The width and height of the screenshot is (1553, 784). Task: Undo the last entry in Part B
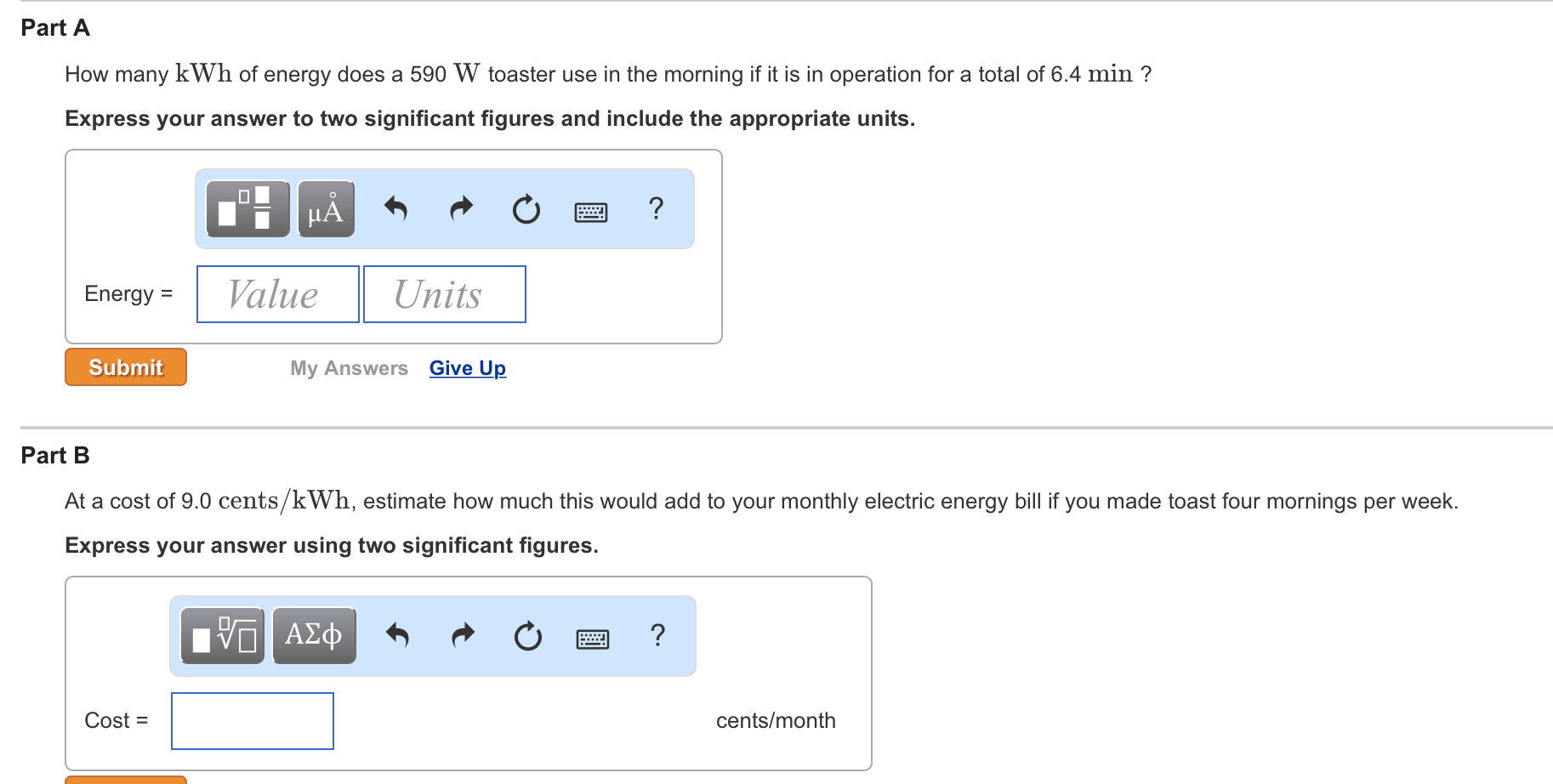398,635
